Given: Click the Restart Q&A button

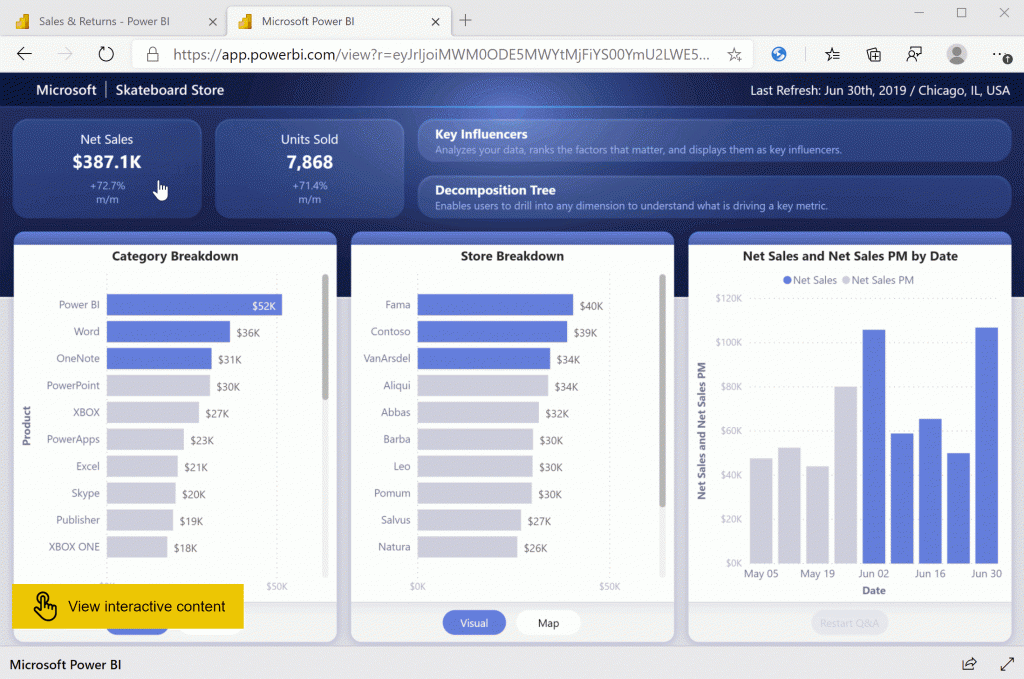Looking at the screenshot, I should pos(849,623).
